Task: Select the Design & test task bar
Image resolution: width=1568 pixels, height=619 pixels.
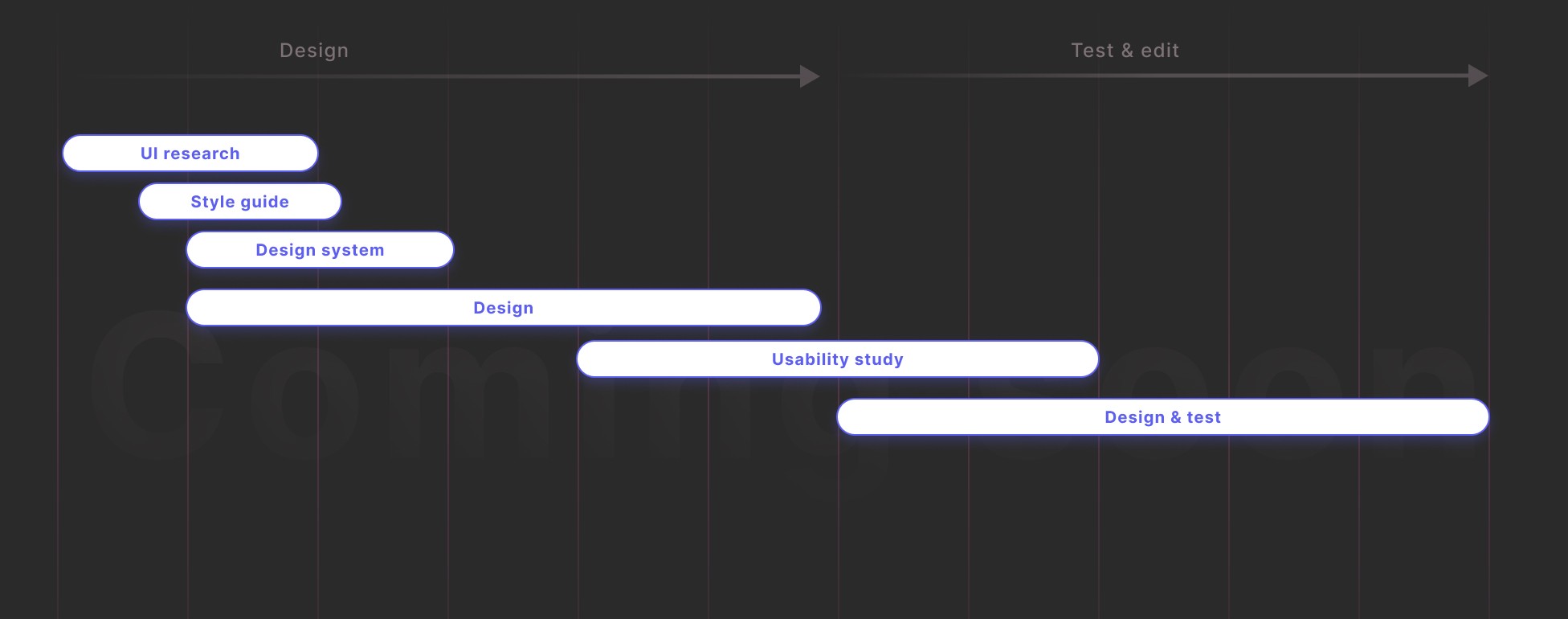Action: (x=1163, y=416)
